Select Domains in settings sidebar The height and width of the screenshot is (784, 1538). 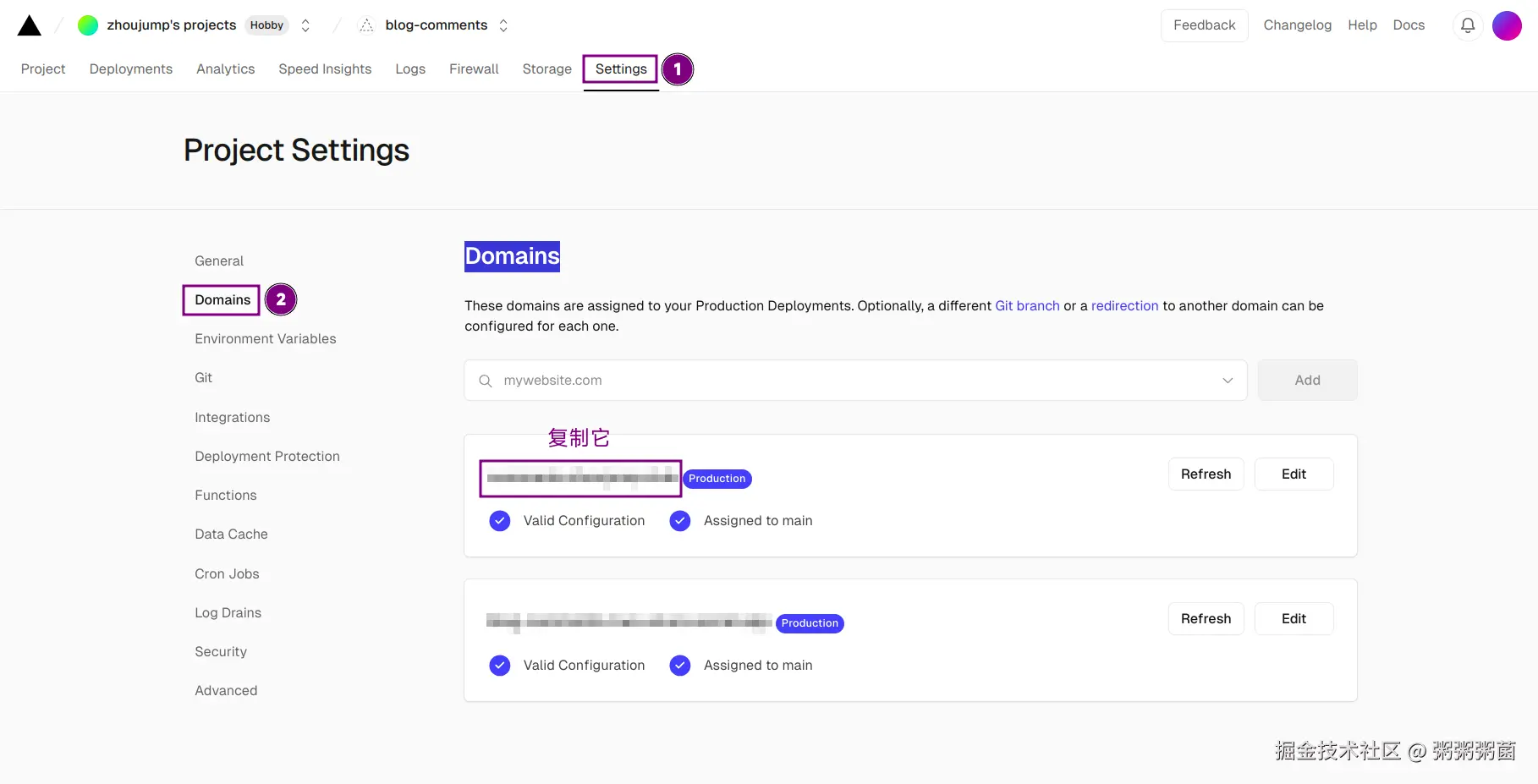coord(222,300)
